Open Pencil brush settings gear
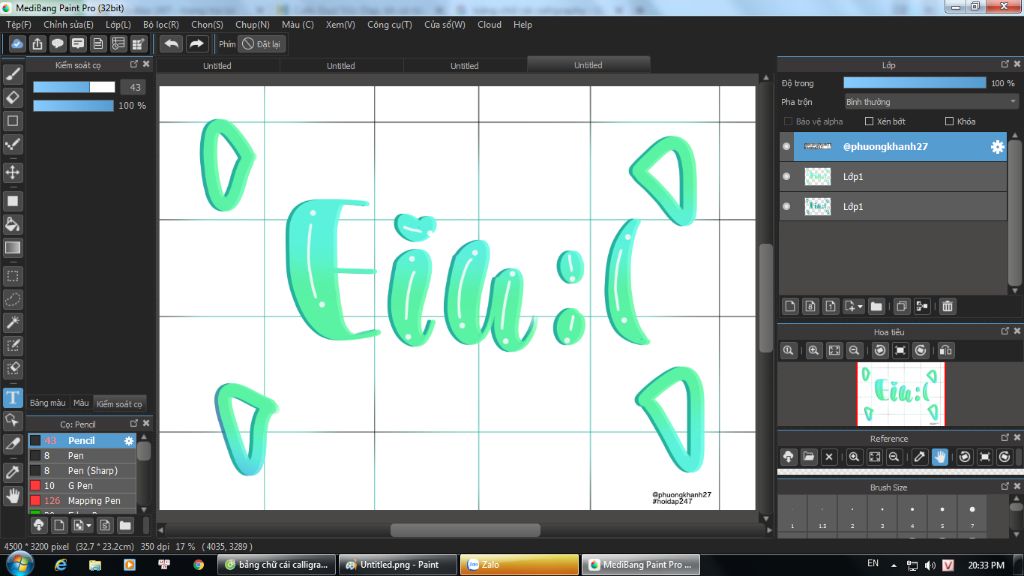 coord(129,441)
